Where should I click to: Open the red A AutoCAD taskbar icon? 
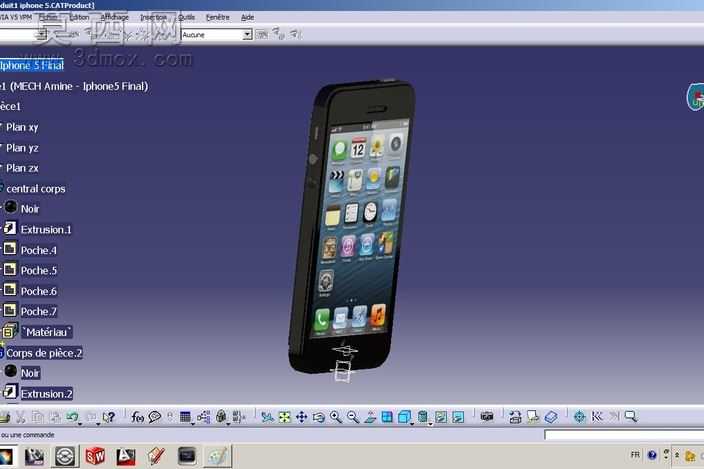pos(125,456)
